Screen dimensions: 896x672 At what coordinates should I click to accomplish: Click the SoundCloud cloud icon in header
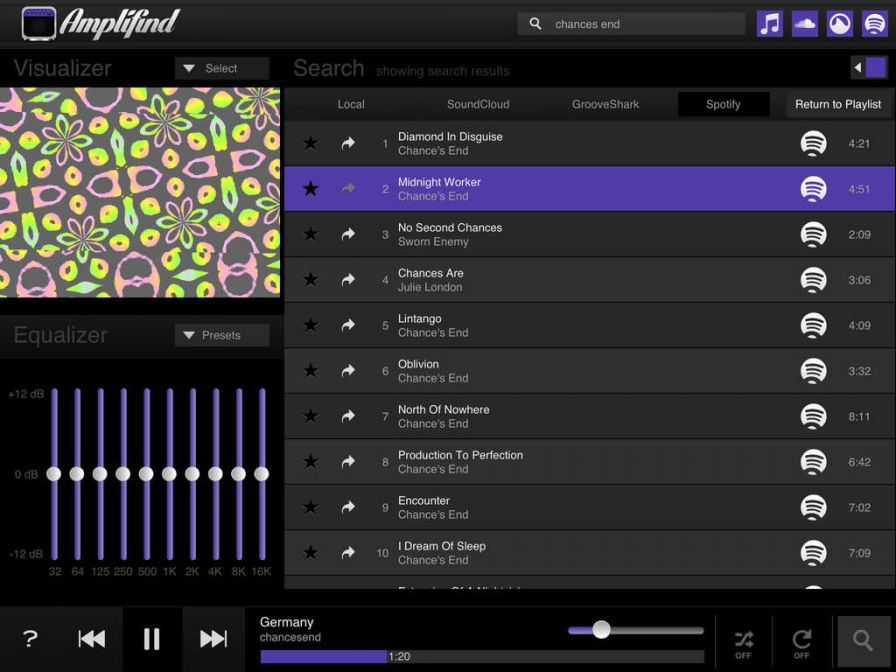pyautogui.click(x=805, y=24)
